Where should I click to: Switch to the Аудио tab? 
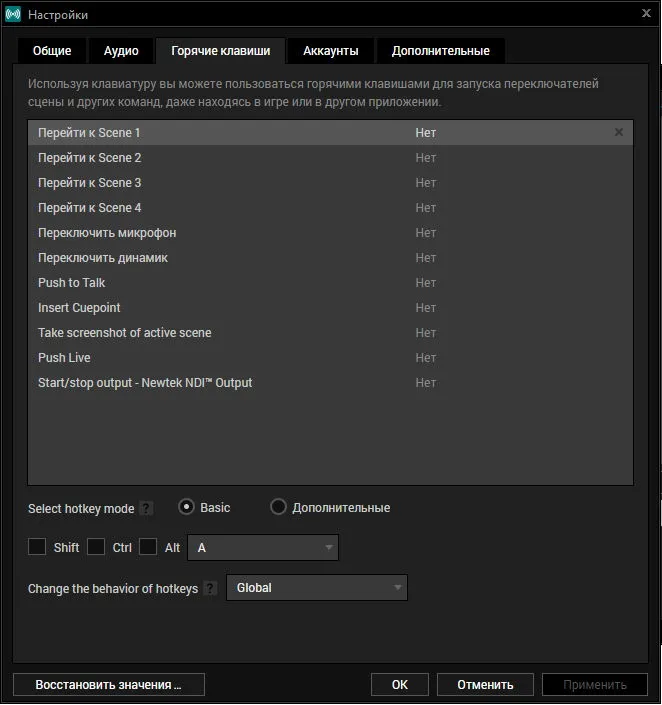(x=121, y=51)
